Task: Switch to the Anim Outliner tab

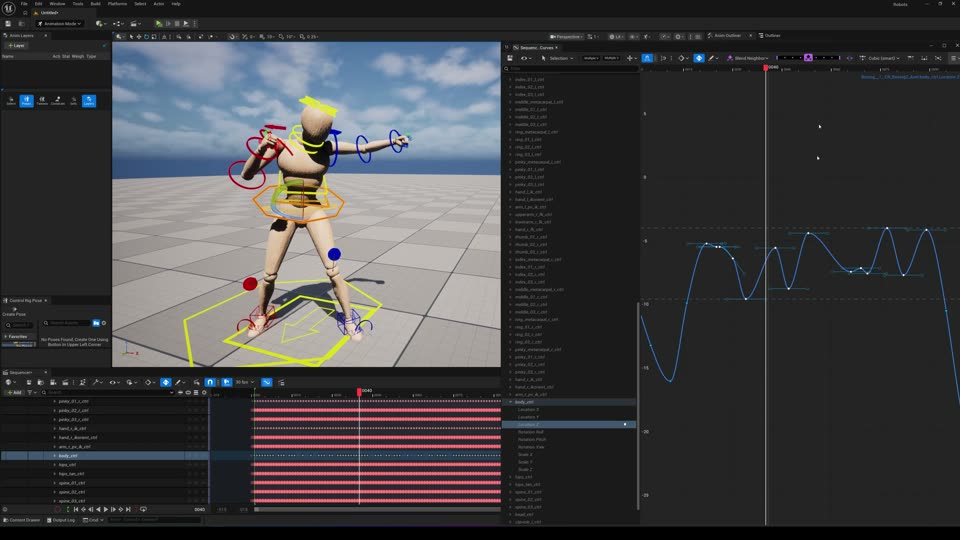Action: coord(727,36)
